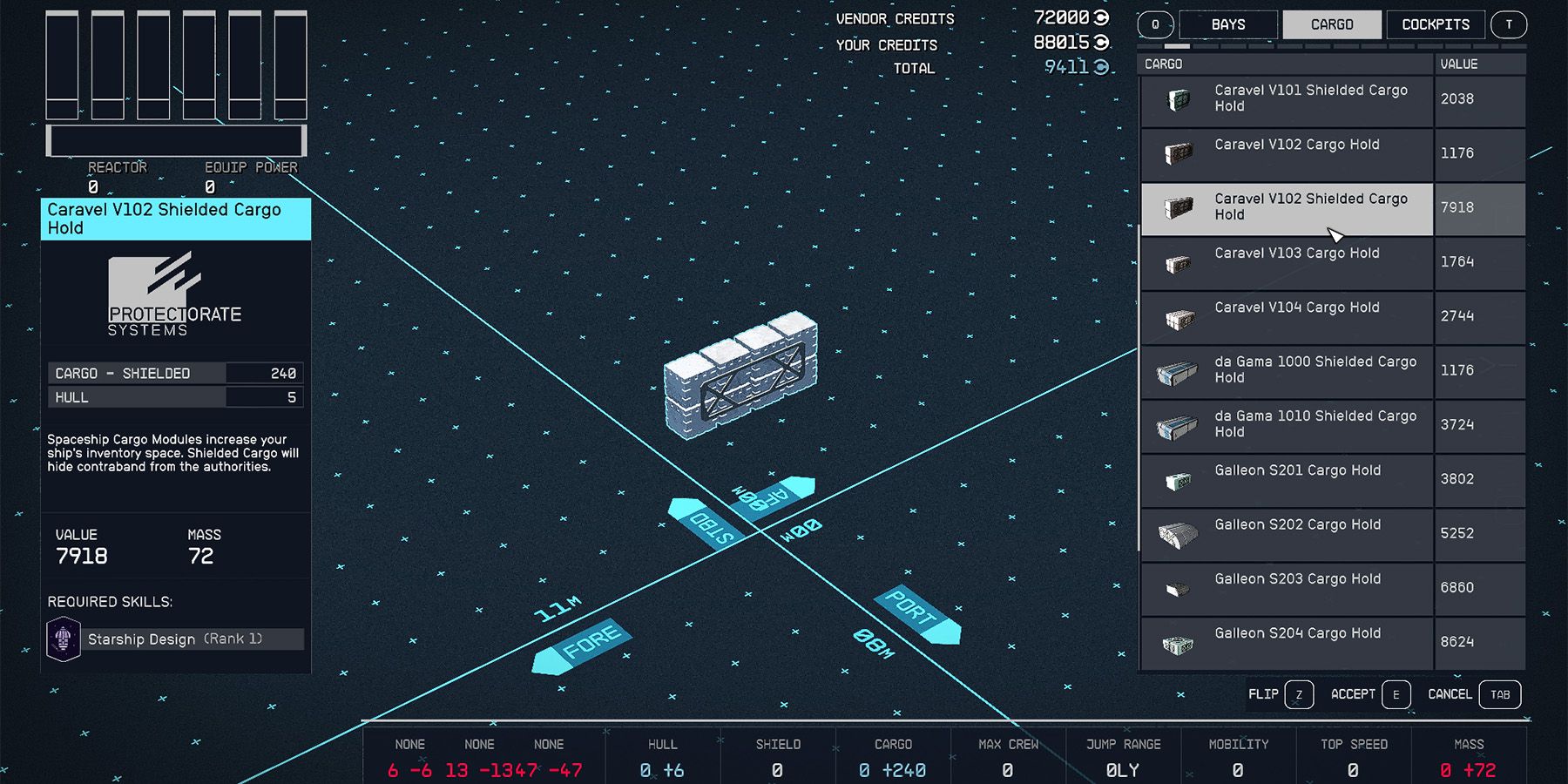Viewport: 1568px width, 784px height.
Task: Select the Caravel V103 Cargo Hold list entry
Action: (1289, 263)
